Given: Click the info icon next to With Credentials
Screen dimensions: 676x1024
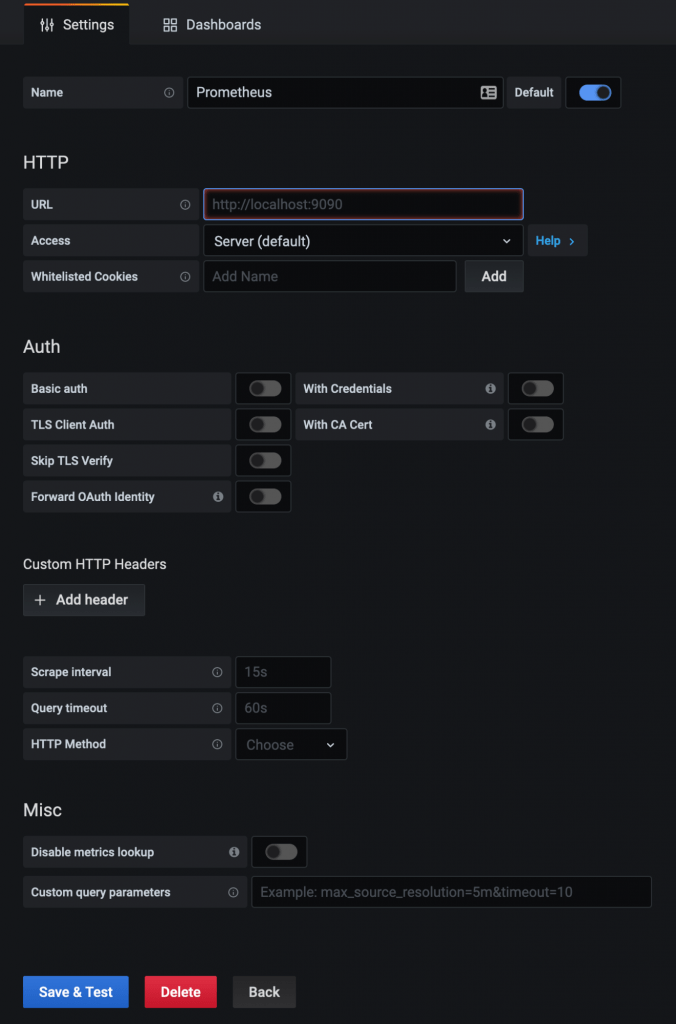Looking at the screenshot, I should [490, 388].
